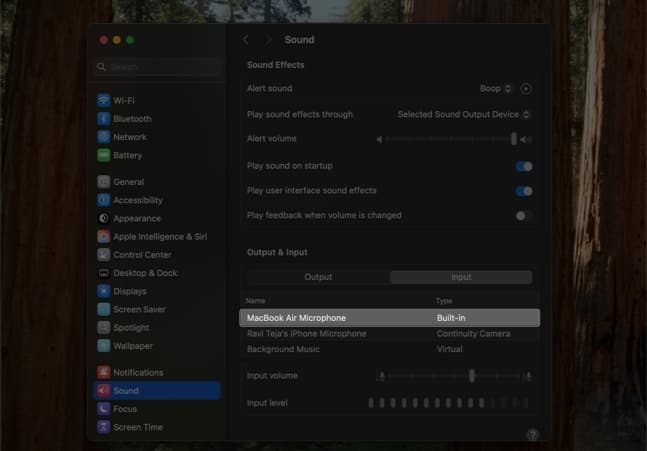Click the help question mark button
Screen dimensions: 647x451
pos(532,434)
